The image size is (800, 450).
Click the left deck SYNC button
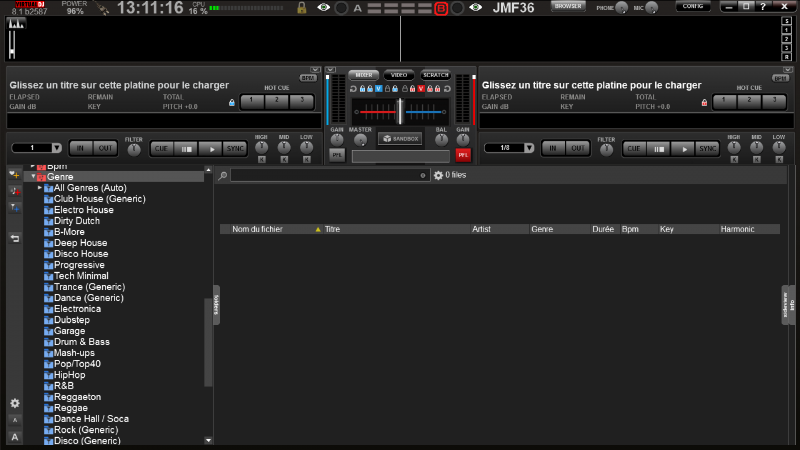click(235, 149)
